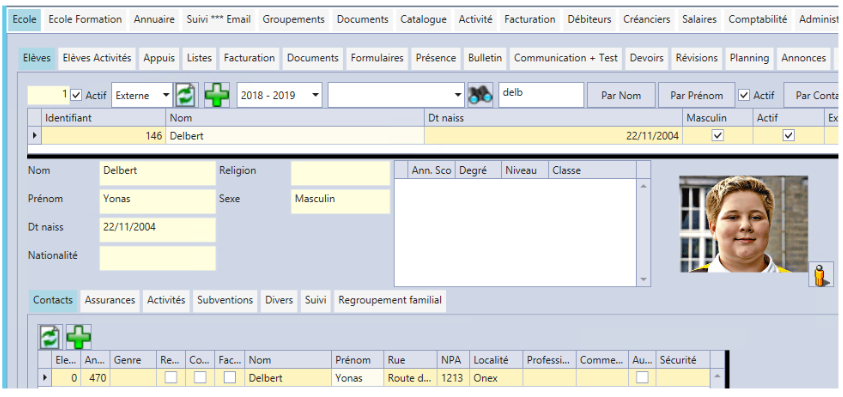This screenshot has height=397, width=843.
Task: Go to the Groupements tab
Action: pyautogui.click(x=294, y=19)
